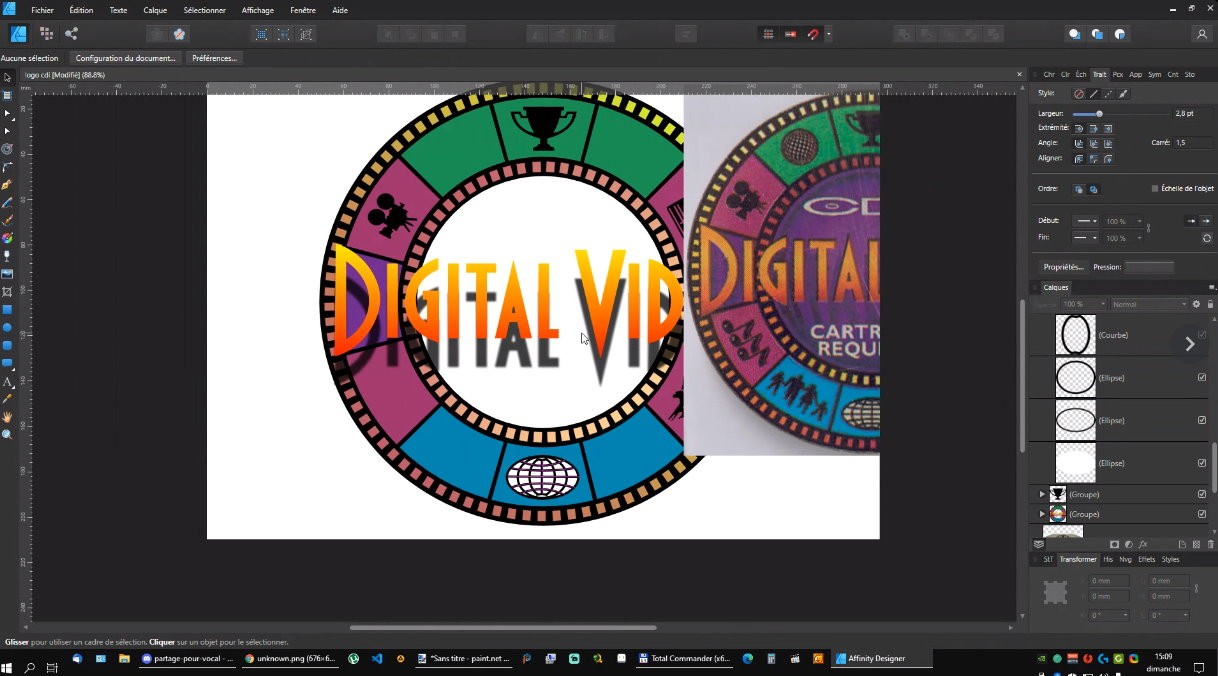The height and width of the screenshot is (676, 1218).
Task: Select the Ellipse shape tool
Action: [7, 327]
